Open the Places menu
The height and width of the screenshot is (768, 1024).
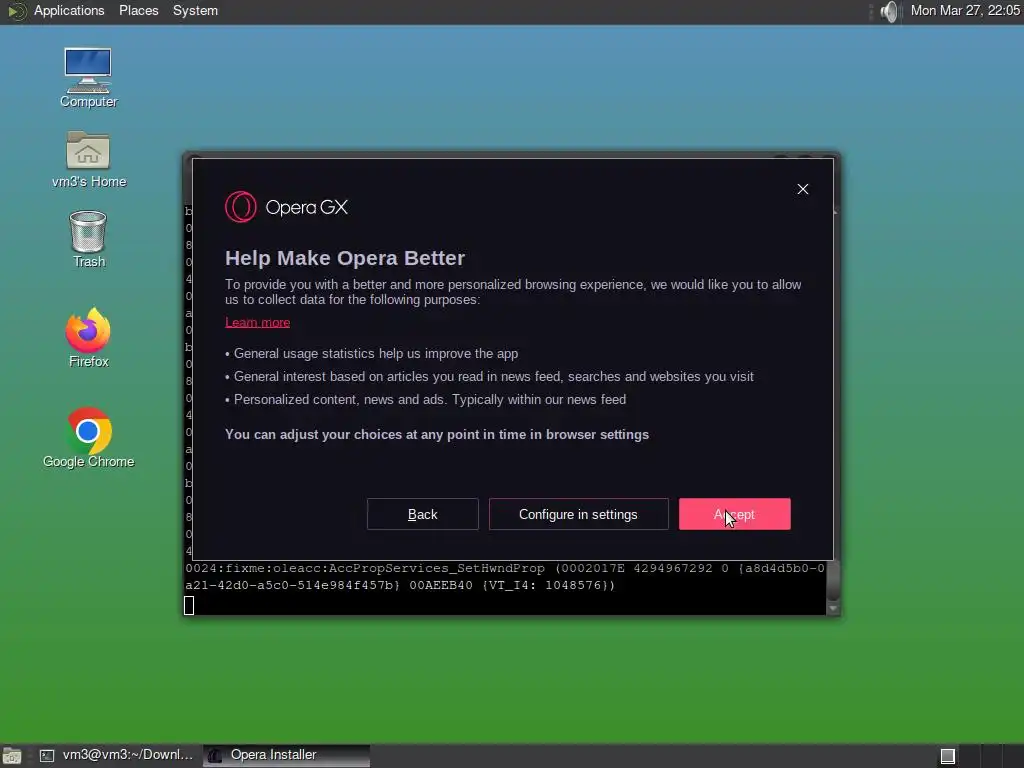(138, 10)
